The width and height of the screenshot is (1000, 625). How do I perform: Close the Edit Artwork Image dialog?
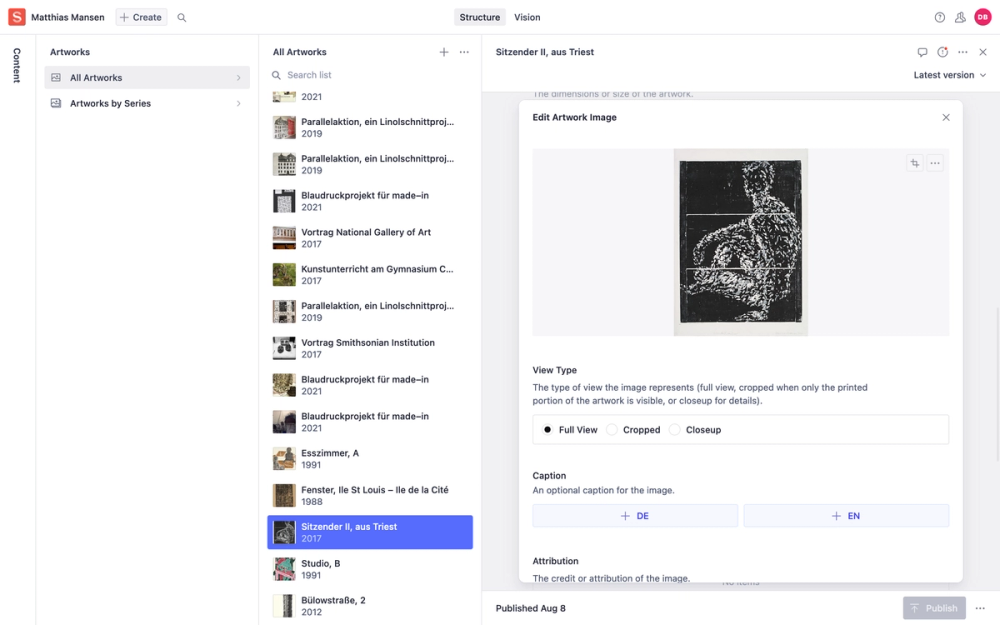(x=946, y=117)
